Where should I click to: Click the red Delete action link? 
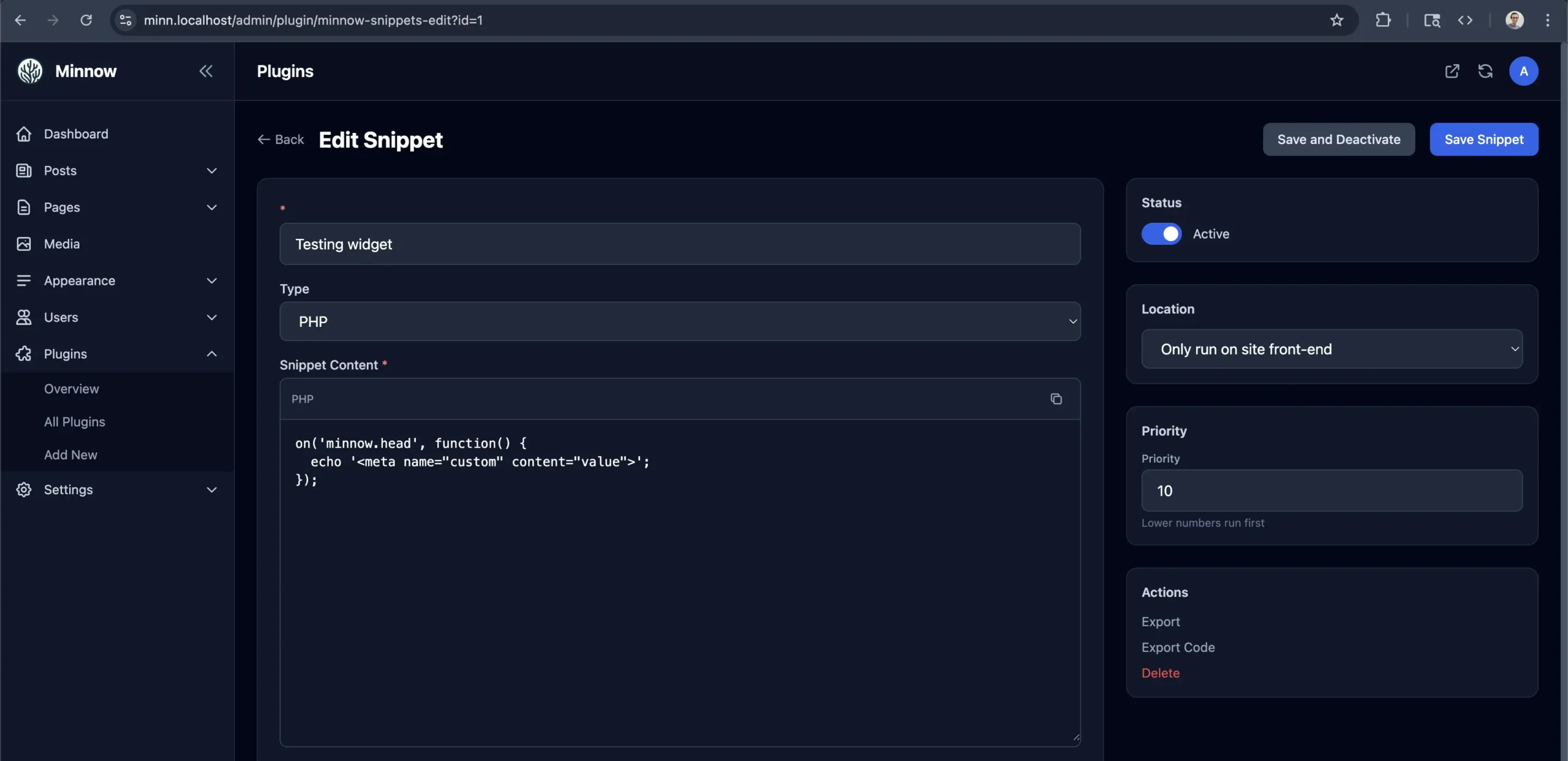coord(1160,673)
